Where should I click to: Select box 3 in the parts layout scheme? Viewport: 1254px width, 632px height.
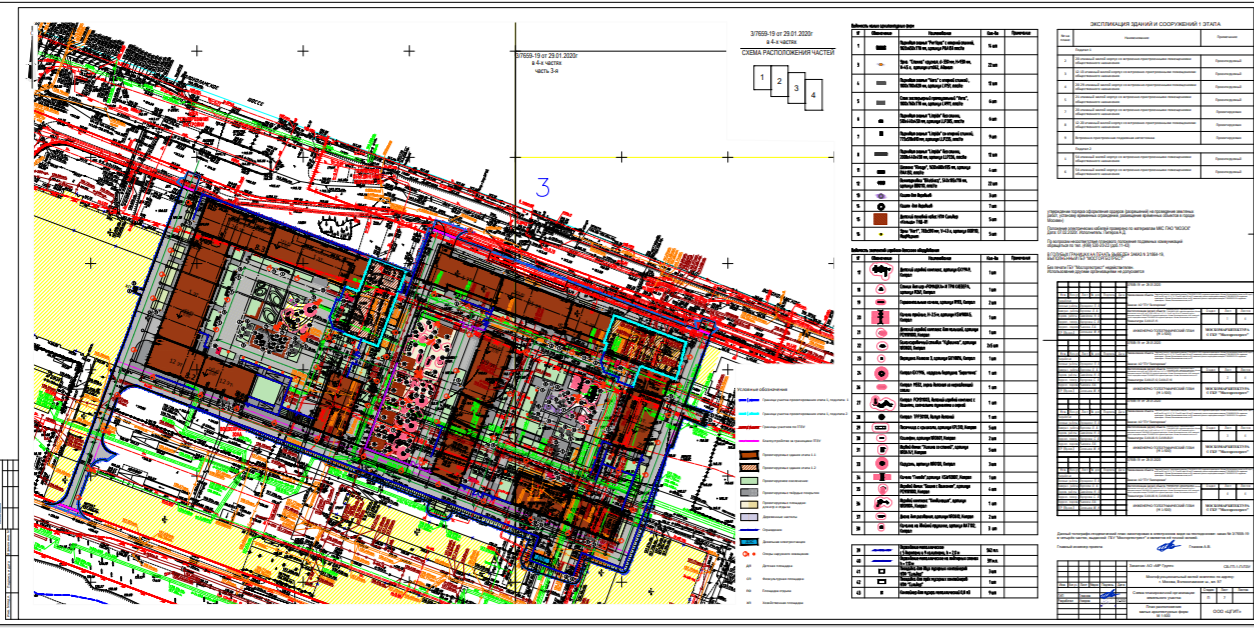[x=797, y=88]
